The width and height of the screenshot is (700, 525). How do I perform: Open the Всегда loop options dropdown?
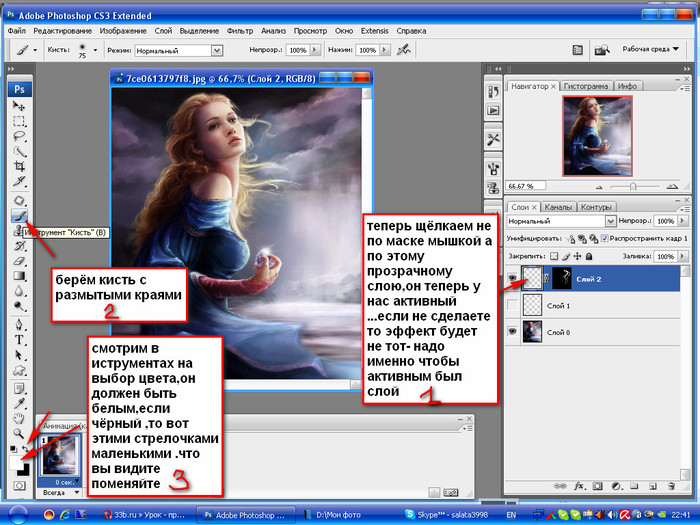tap(77, 492)
